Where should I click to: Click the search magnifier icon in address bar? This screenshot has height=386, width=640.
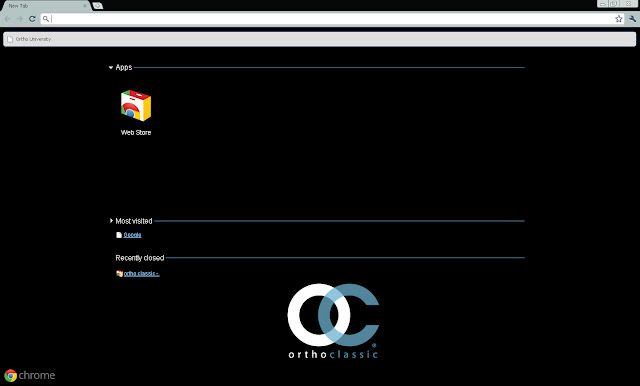[46, 19]
